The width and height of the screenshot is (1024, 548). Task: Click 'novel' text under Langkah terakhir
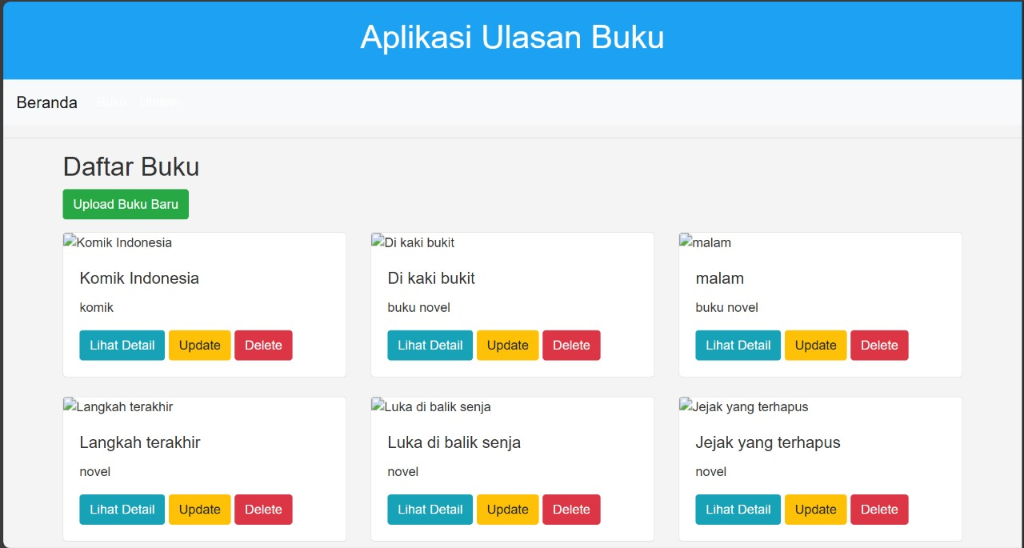pyautogui.click(x=95, y=472)
